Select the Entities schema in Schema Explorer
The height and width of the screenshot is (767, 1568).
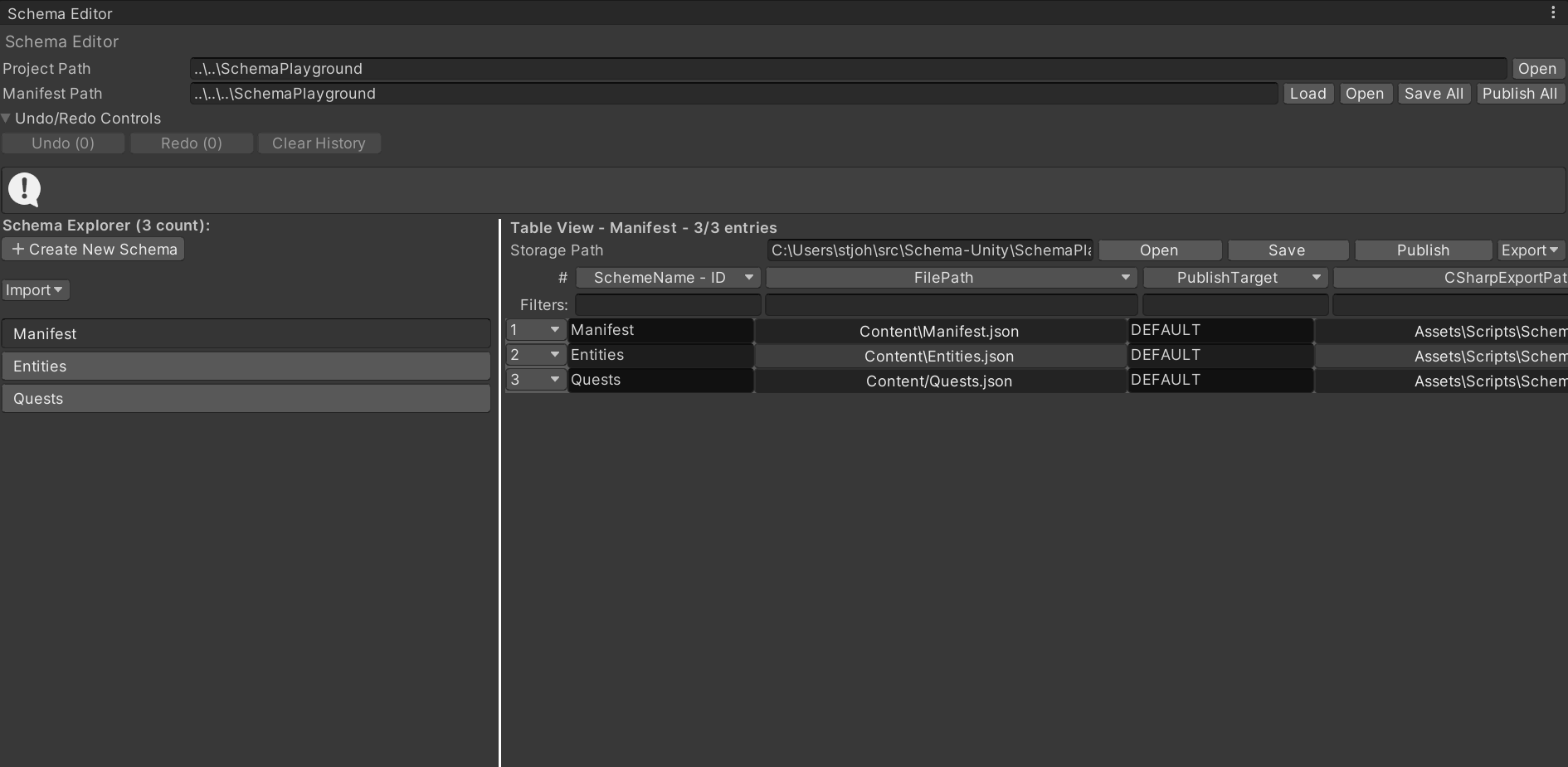tap(246, 366)
